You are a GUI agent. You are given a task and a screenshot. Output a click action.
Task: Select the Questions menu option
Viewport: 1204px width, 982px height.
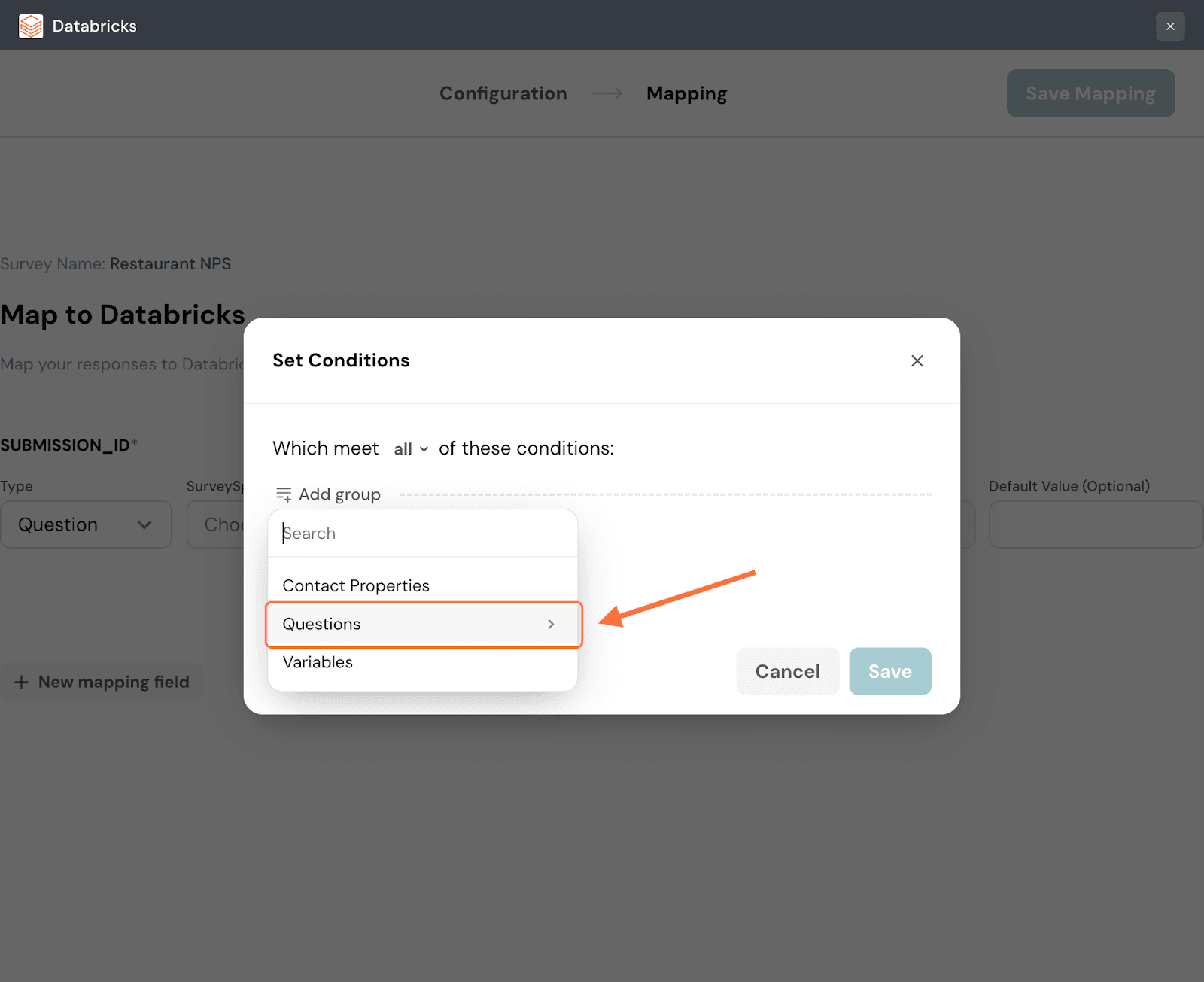[x=322, y=625]
